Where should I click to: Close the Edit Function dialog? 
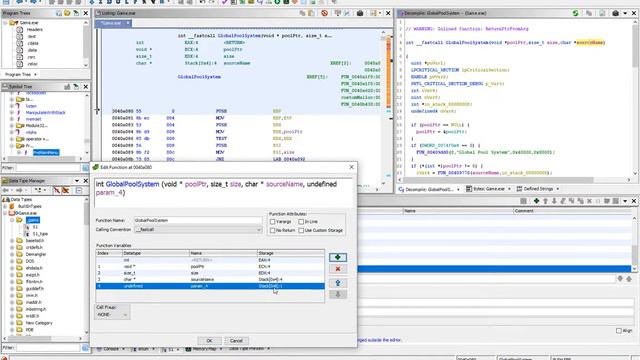coord(351,167)
